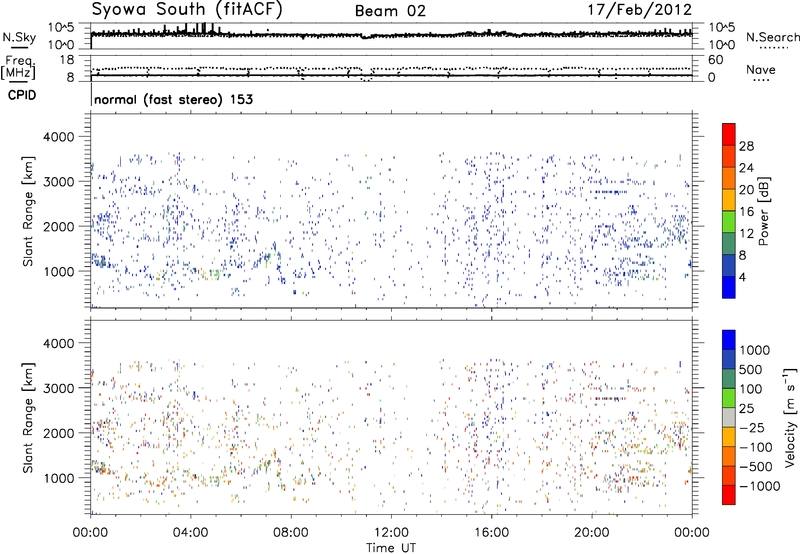800x554 pixels.
Task: Click the 04:00 time tick label
Action: tap(190, 533)
